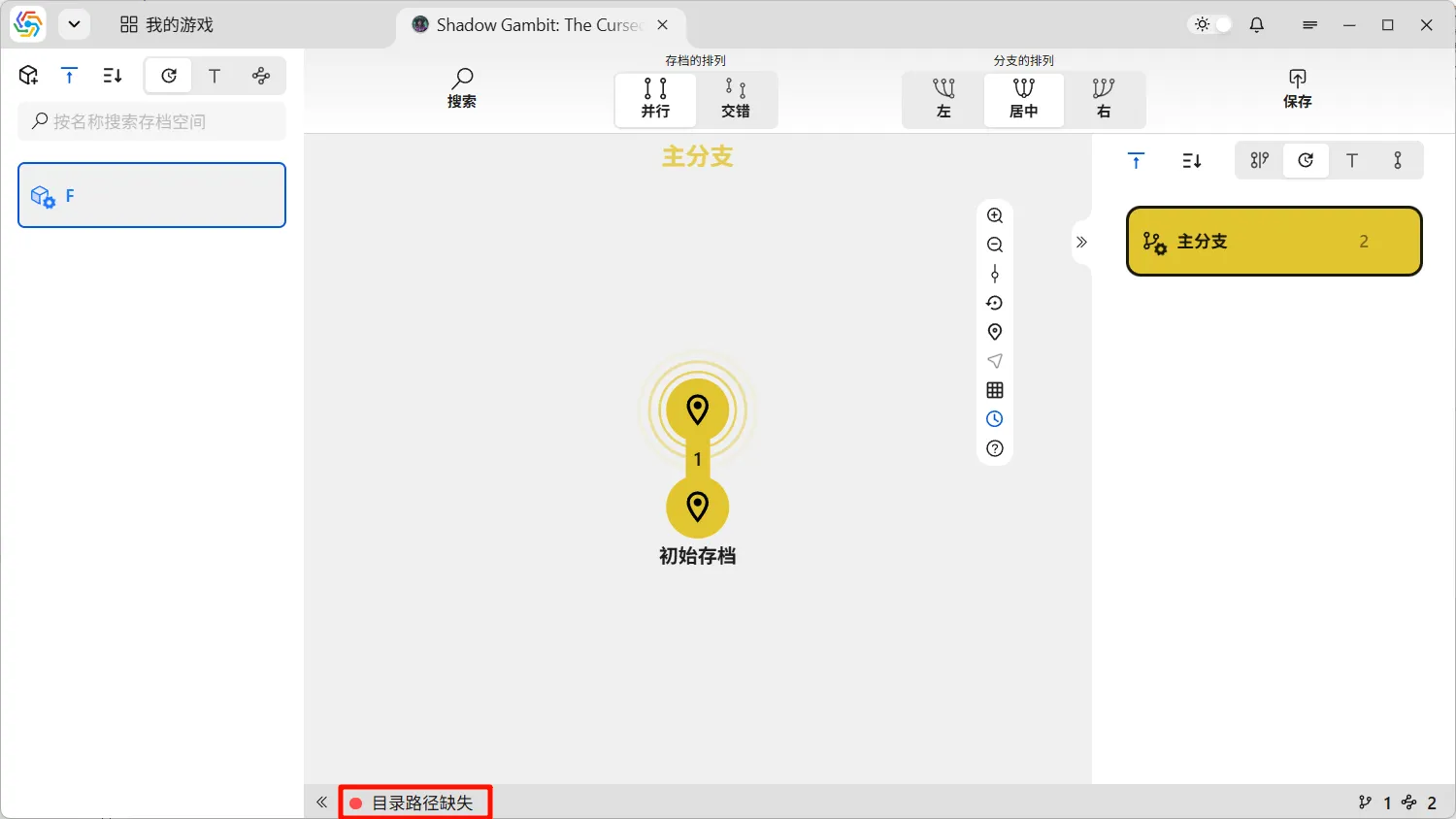This screenshot has height=819, width=1456.
Task: Click the 保存 save button
Action: click(1297, 88)
